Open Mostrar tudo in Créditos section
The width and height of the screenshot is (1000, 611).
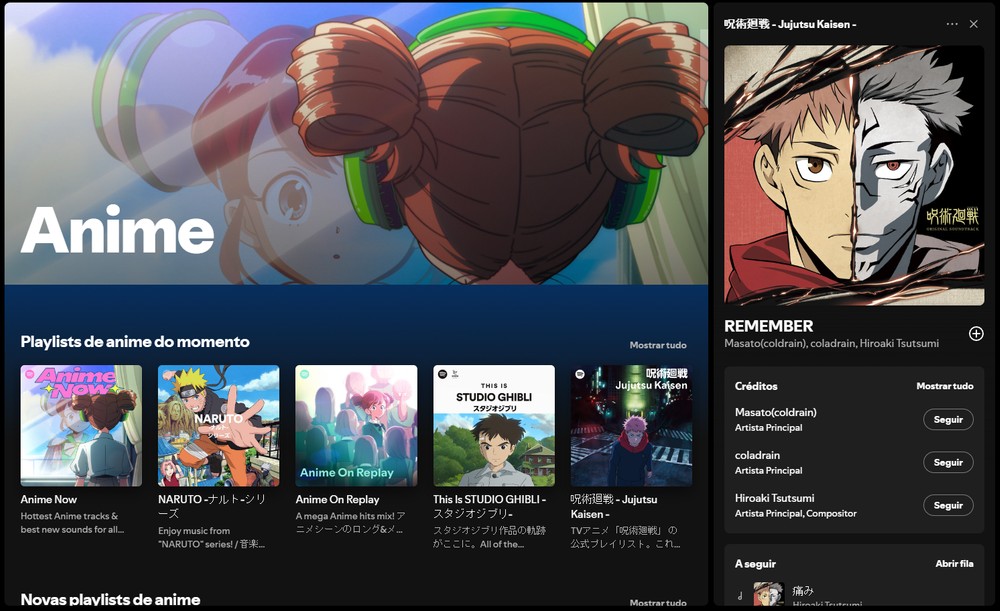pyautogui.click(x=945, y=386)
